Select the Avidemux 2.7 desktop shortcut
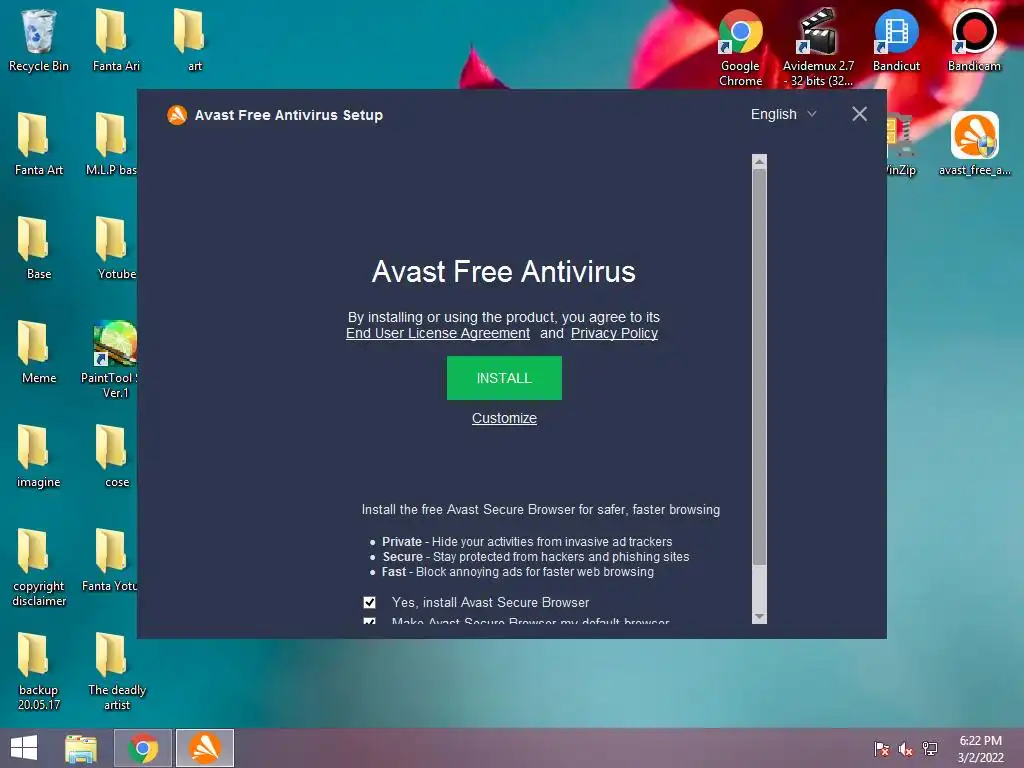The width and height of the screenshot is (1024, 768). coord(818,48)
